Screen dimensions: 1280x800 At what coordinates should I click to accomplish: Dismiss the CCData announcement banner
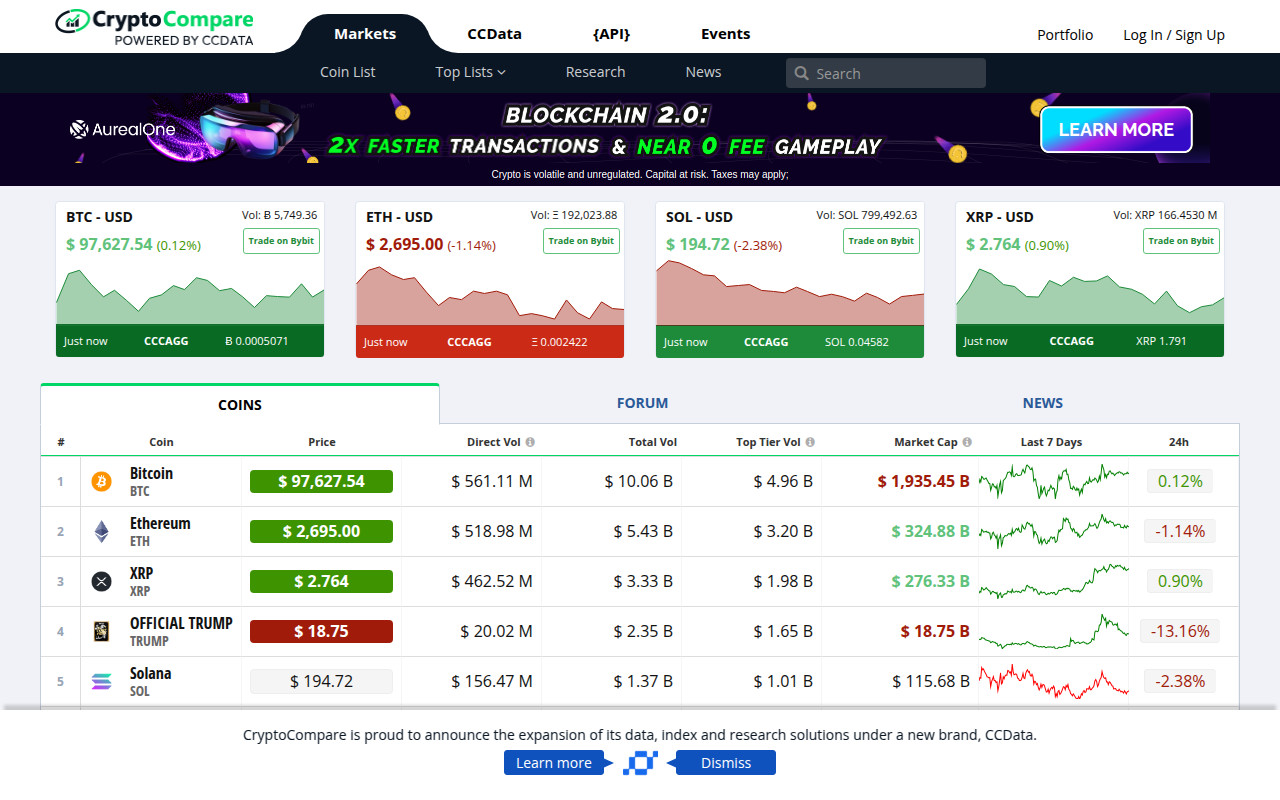pos(726,763)
